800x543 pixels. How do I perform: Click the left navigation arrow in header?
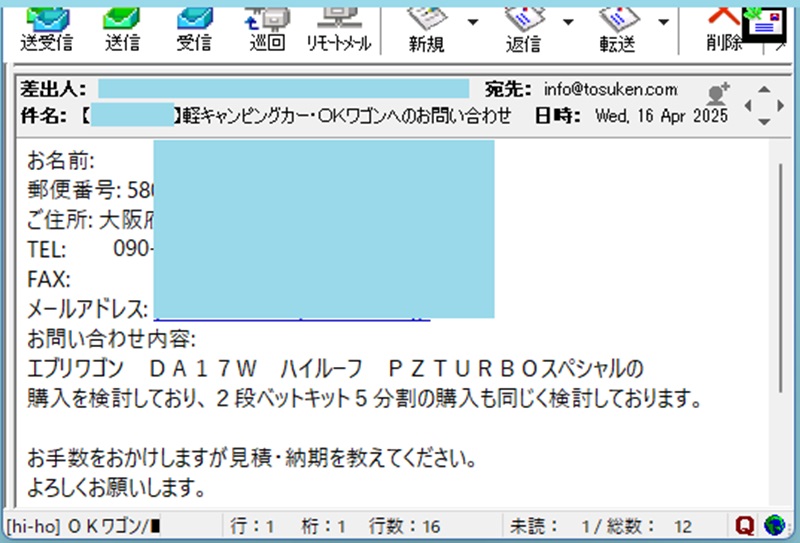pyautogui.click(x=749, y=104)
